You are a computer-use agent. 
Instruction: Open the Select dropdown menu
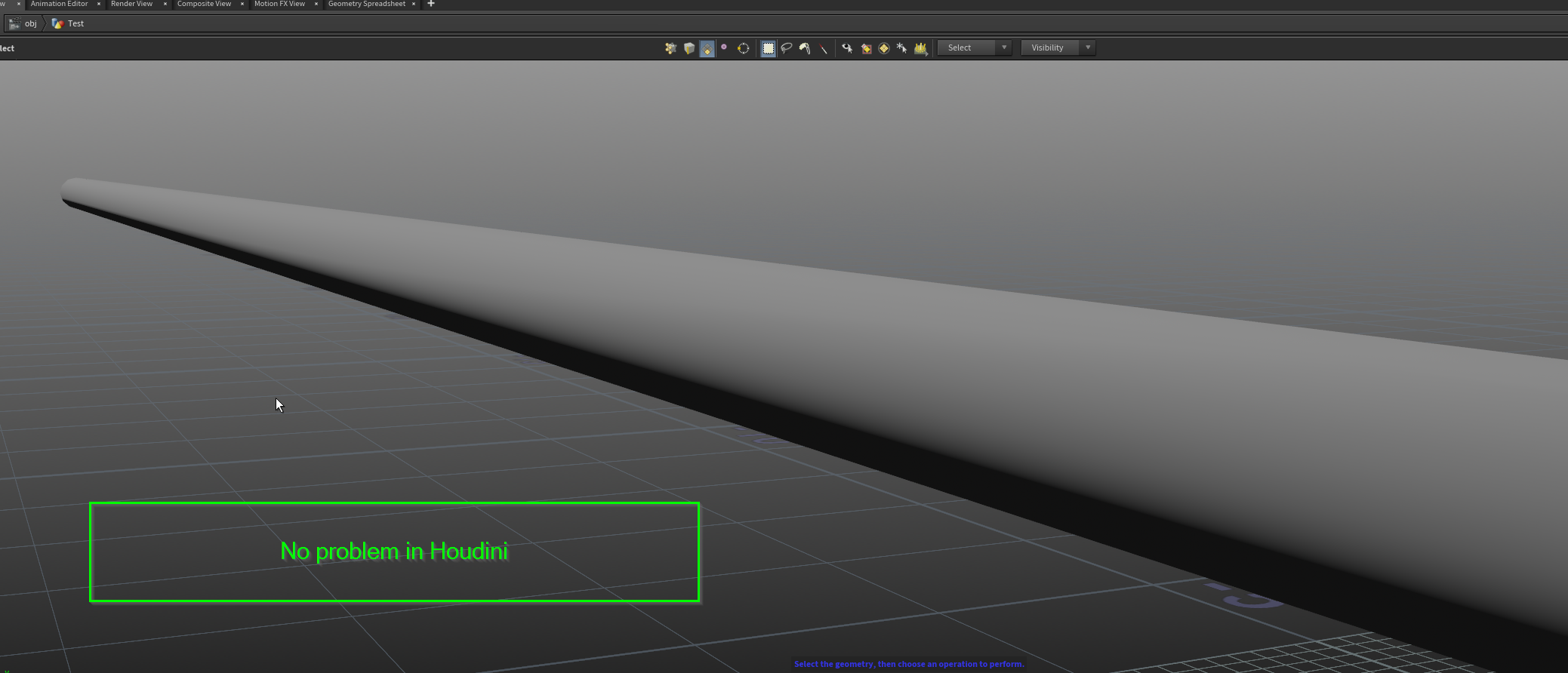pyautogui.click(x=975, y=48)
